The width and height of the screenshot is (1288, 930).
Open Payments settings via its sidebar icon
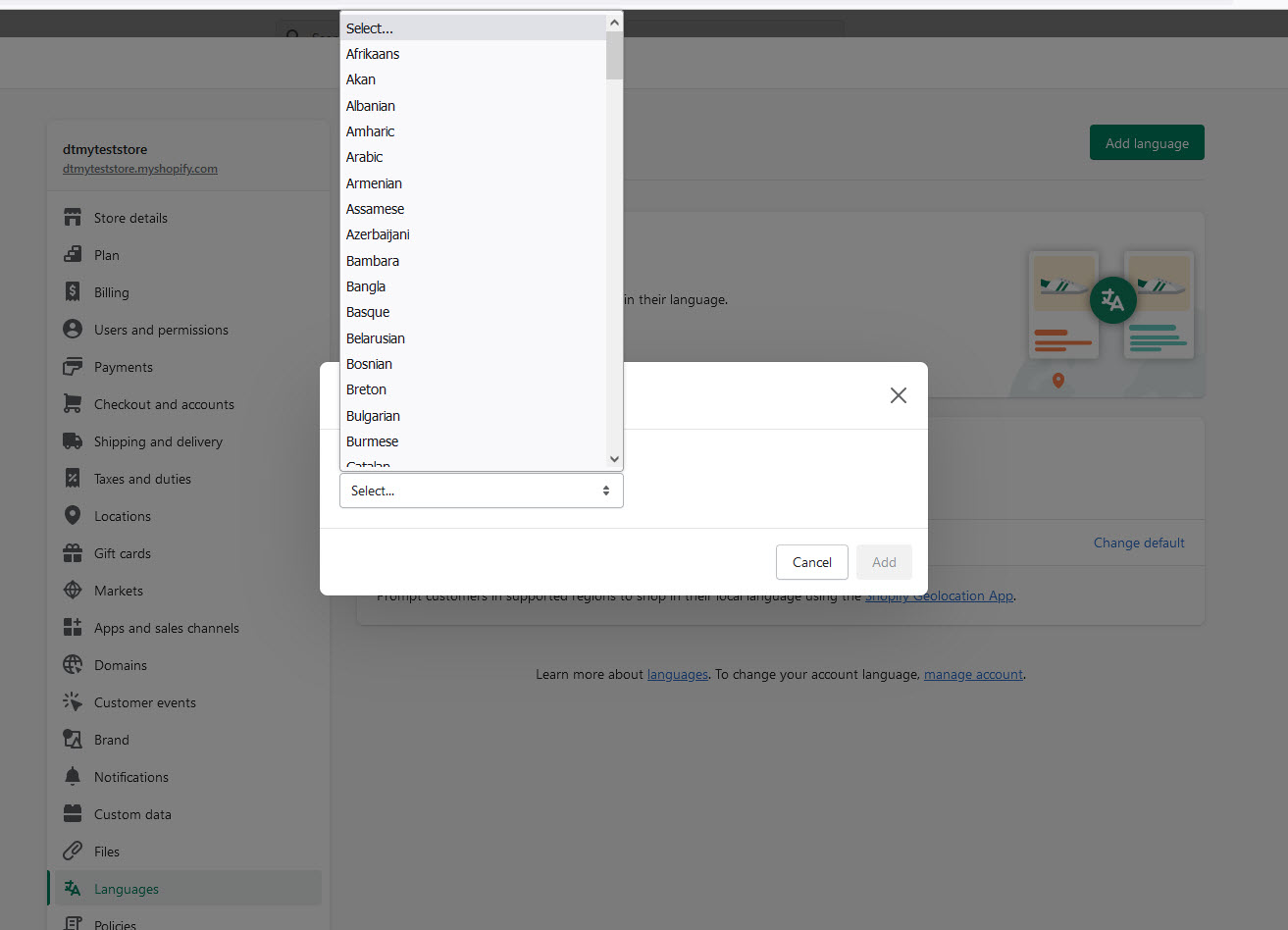(x=73, y=367)
